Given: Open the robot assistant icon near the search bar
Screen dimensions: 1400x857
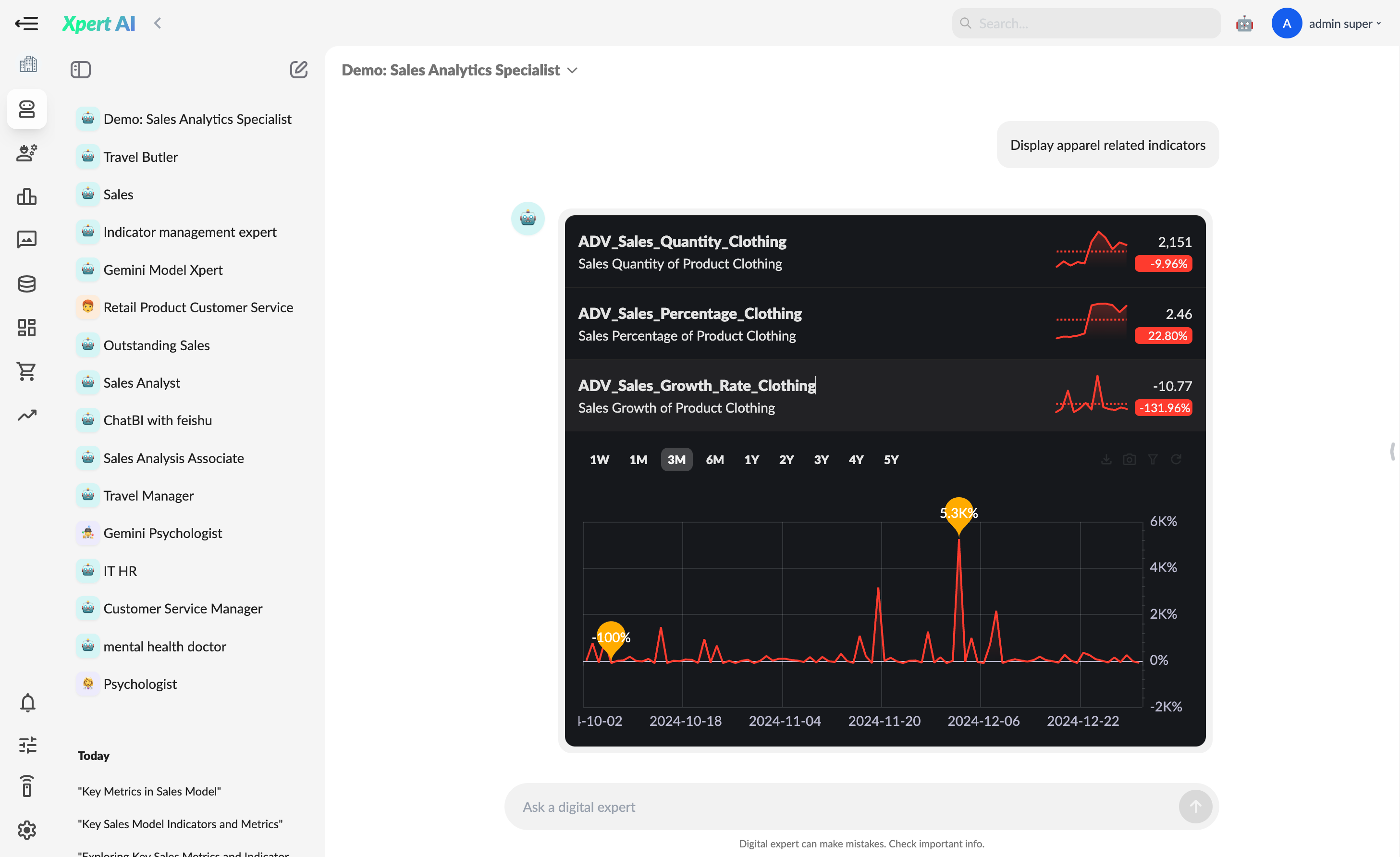Looking at the screenshot, I should [x=1244, y=23].
